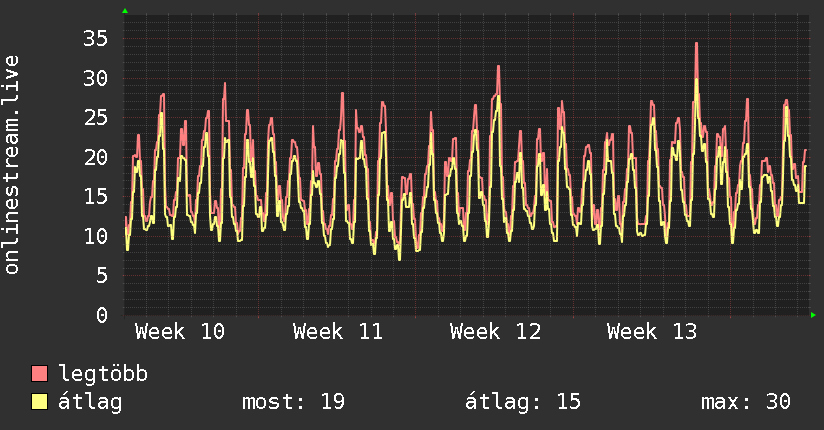This screenshot has height=430, width=824.
Task: Click the onlinestream.live vertical axis title
Action: 11,165
